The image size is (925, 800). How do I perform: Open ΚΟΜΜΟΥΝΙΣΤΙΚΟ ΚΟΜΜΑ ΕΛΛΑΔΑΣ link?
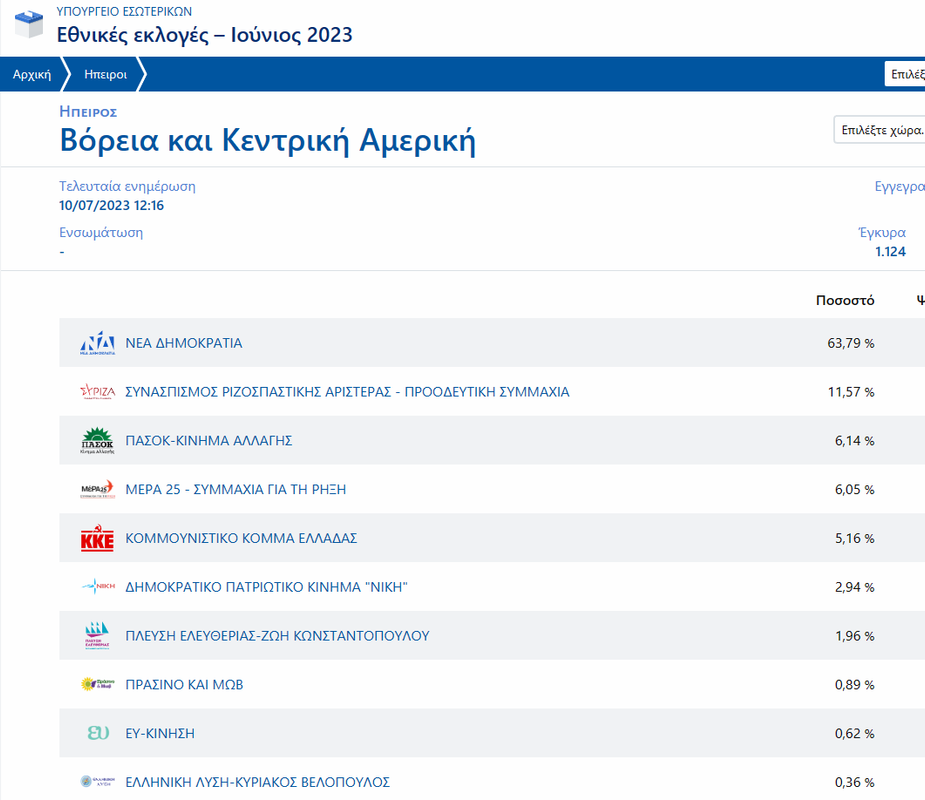click(x=241, y=538)
